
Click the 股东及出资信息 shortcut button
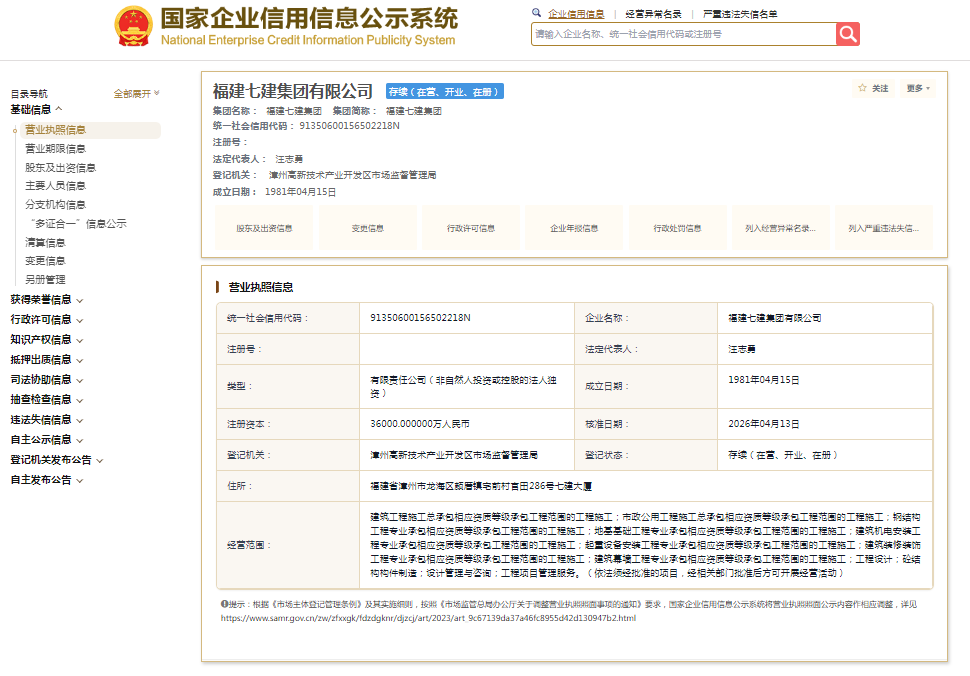[x=264, y=228]
